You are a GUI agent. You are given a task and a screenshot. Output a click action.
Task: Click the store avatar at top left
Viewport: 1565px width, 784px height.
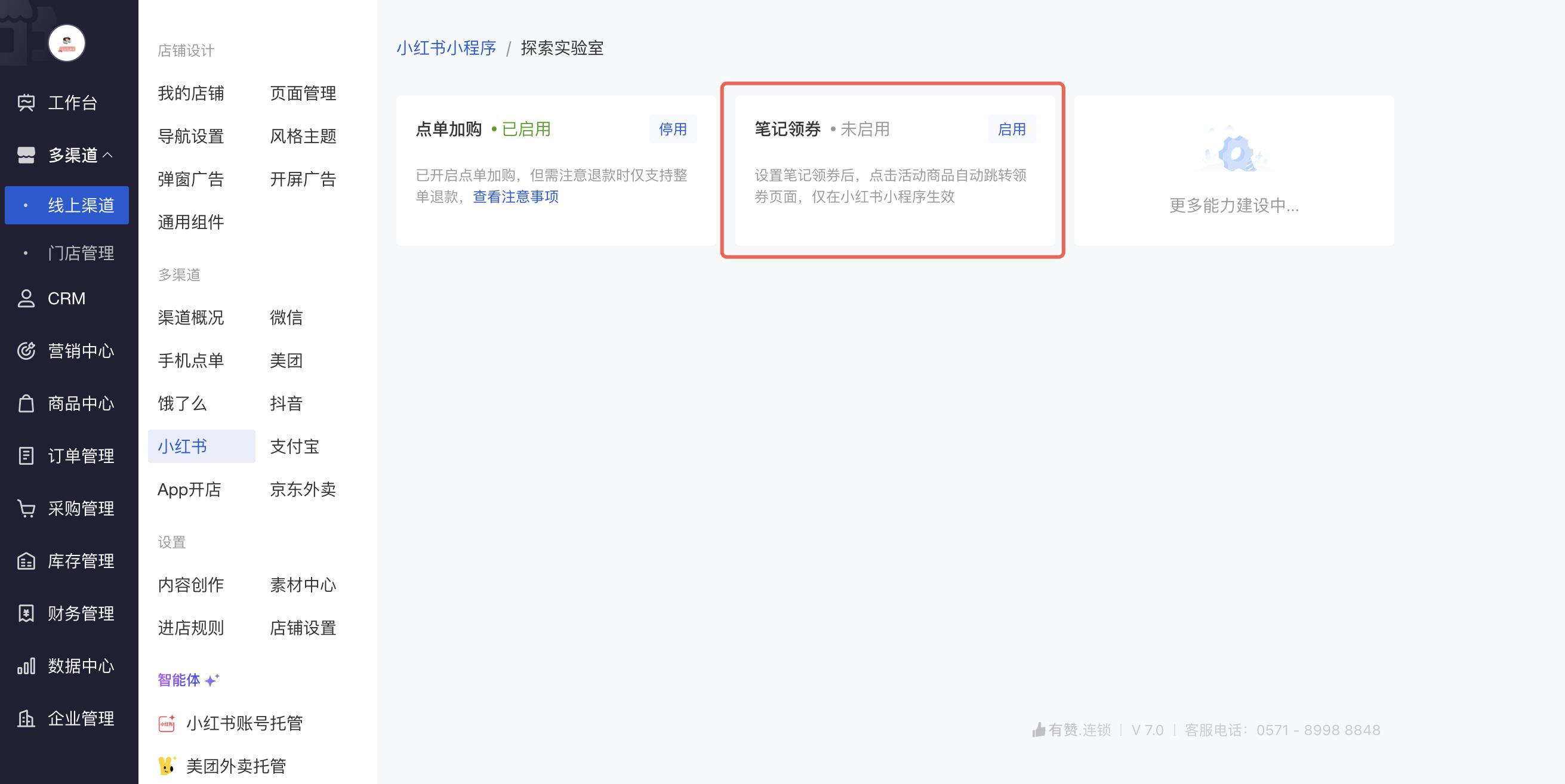click(x=66, y=42)
